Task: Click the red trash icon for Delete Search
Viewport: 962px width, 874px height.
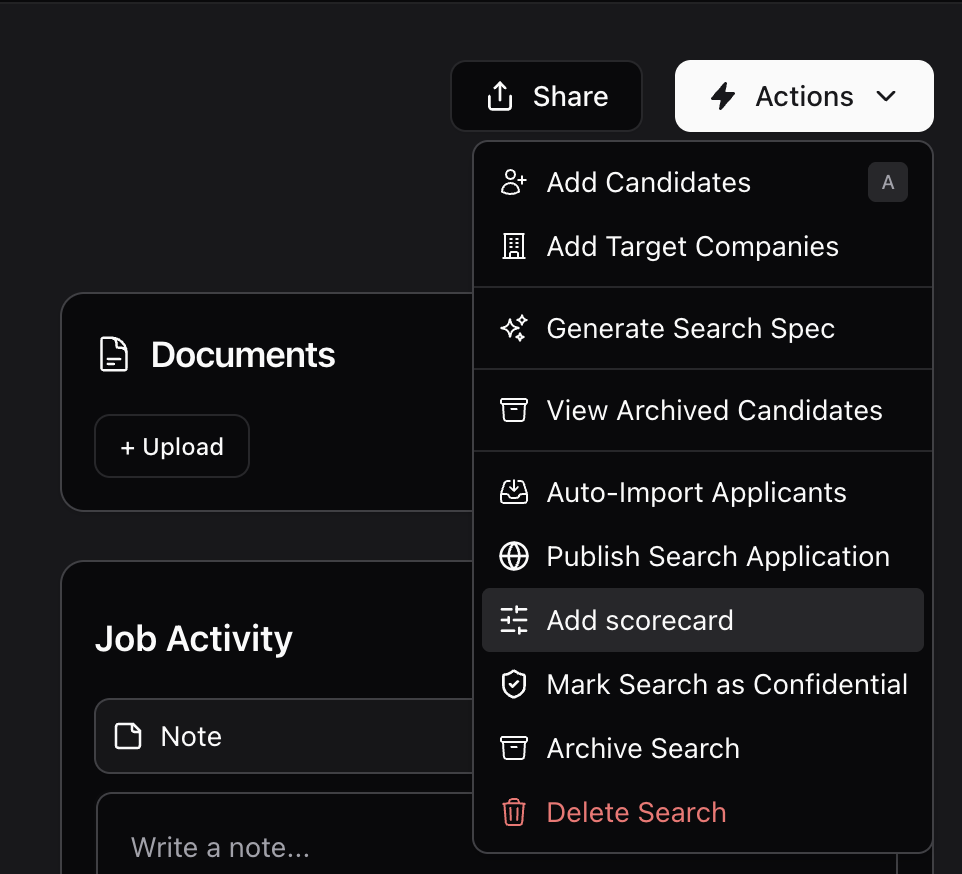Action: [x=514, y=813]
